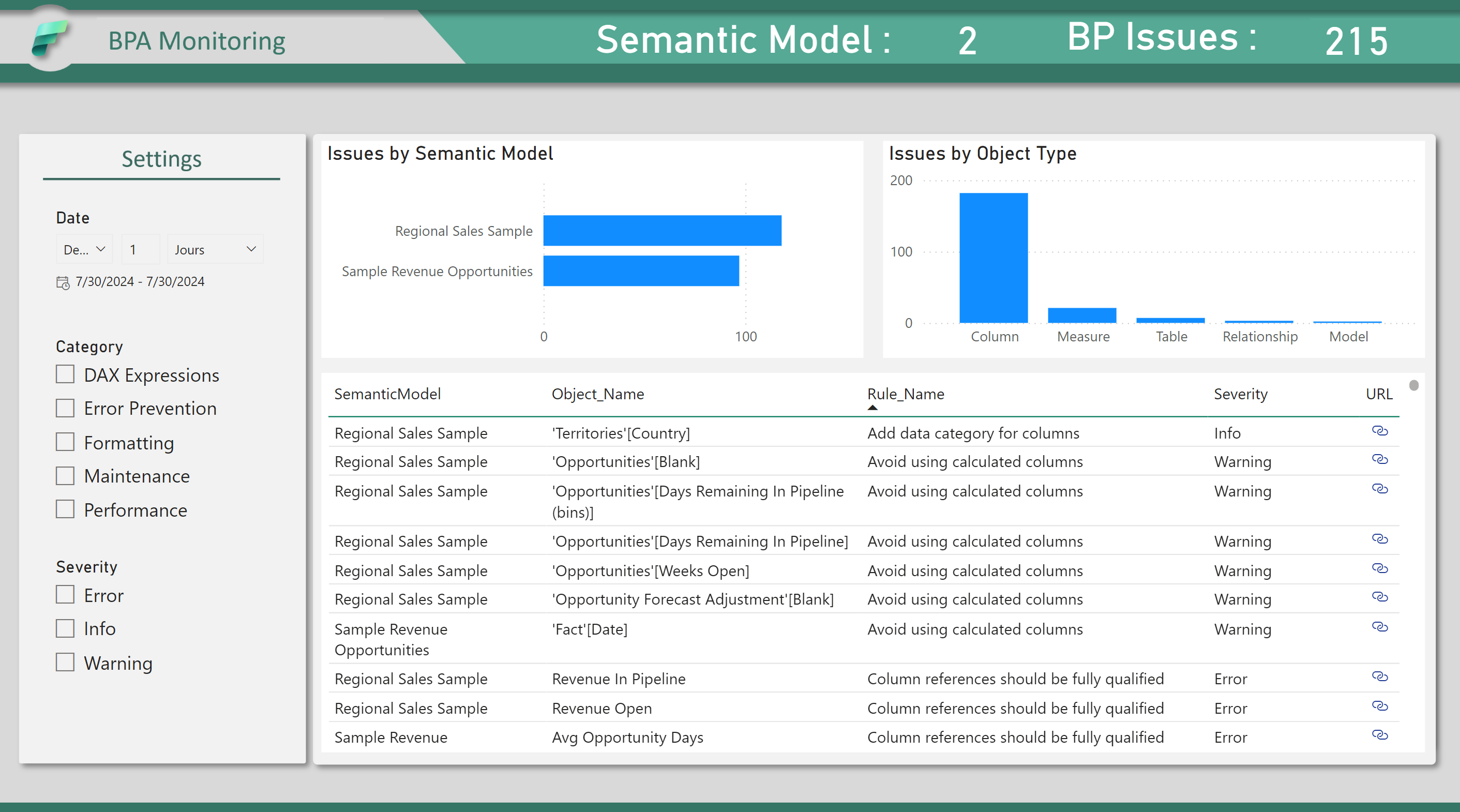Image resolution: width=1460 pixels, height=812 pixels.
Task: Enable the Formatting category checkbox
Action: [65, 442]
